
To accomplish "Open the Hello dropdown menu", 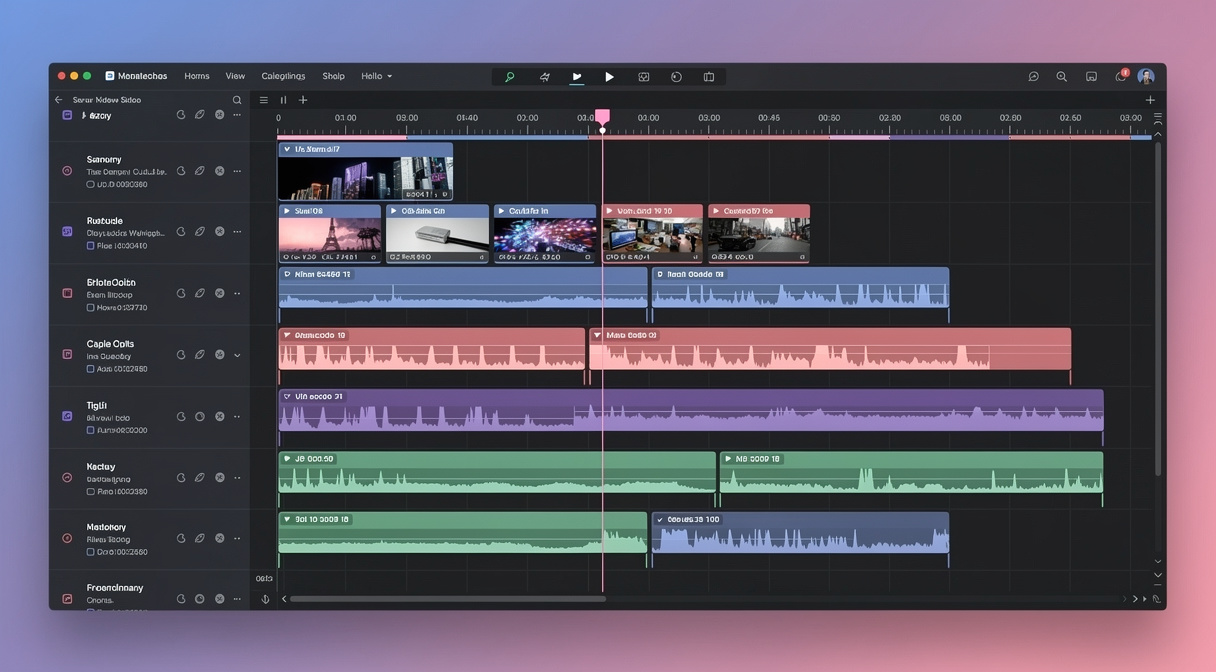I will 377,76.
